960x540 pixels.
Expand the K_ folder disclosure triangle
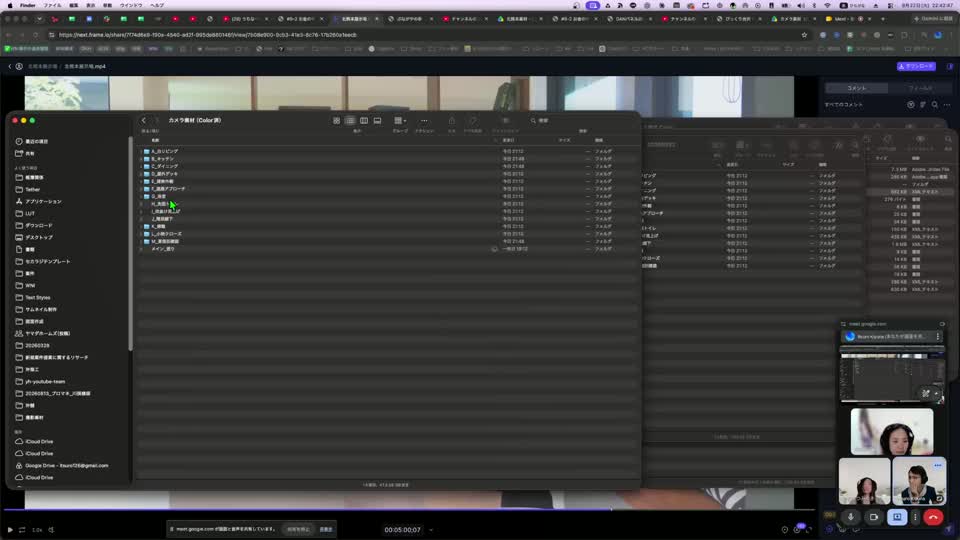coord(141,227)
